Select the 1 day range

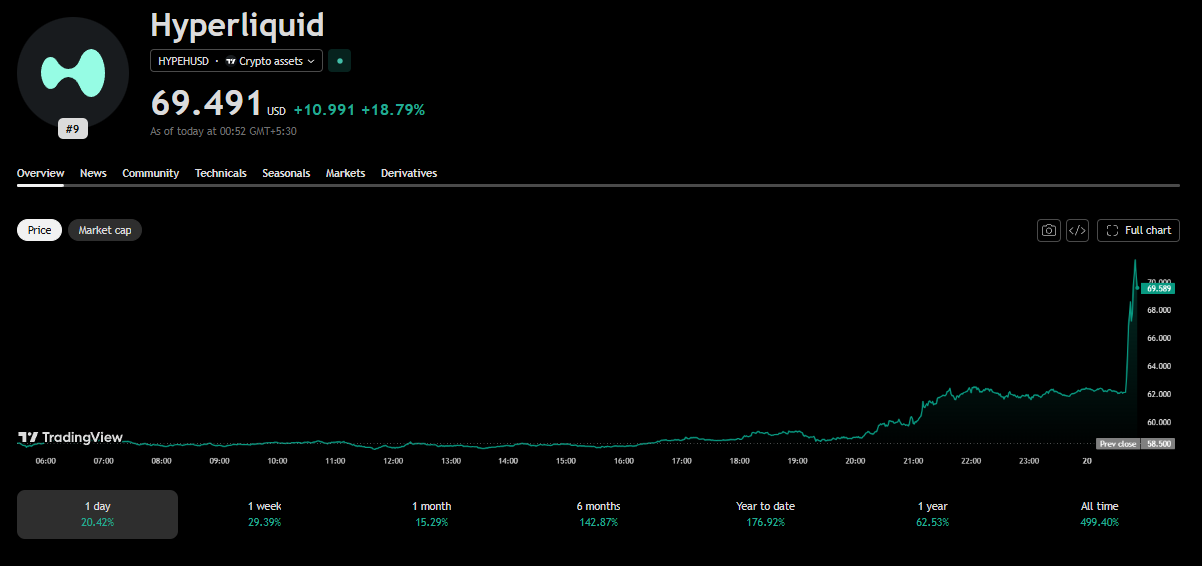click(98, 514)
